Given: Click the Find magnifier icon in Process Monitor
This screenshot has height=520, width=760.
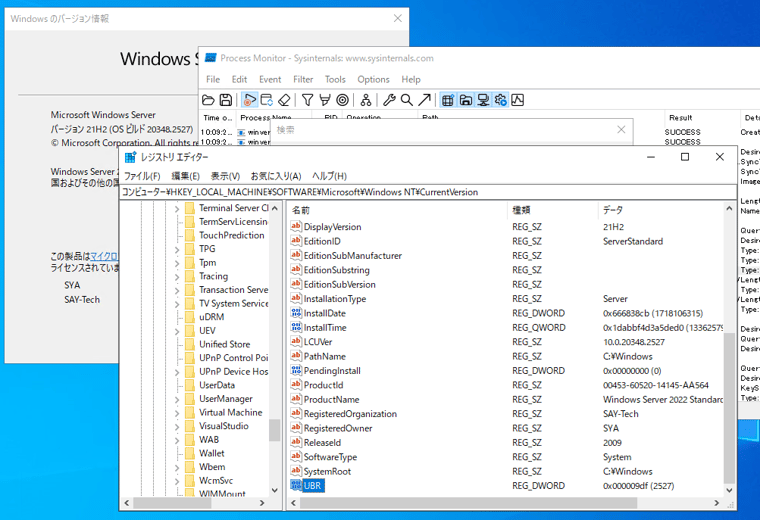Looking at the screenshot, I should tap(407, 100).
